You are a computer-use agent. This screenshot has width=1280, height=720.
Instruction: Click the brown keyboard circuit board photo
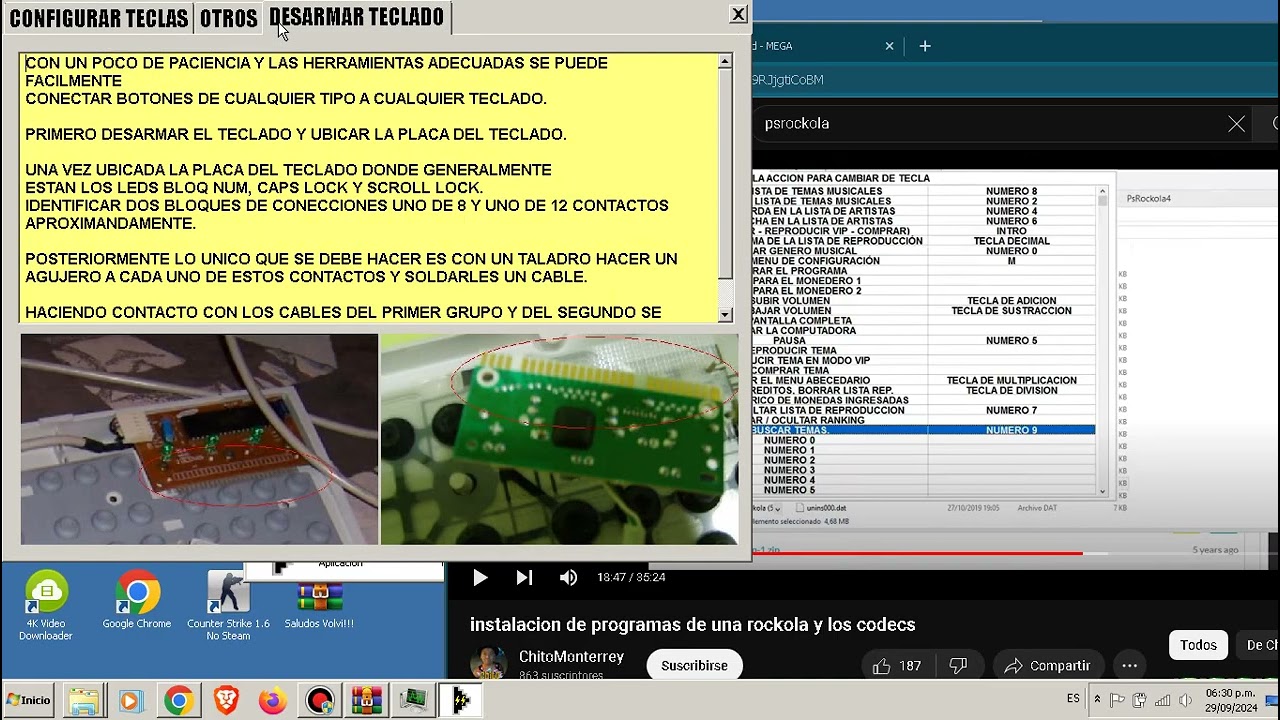(199, 439)
